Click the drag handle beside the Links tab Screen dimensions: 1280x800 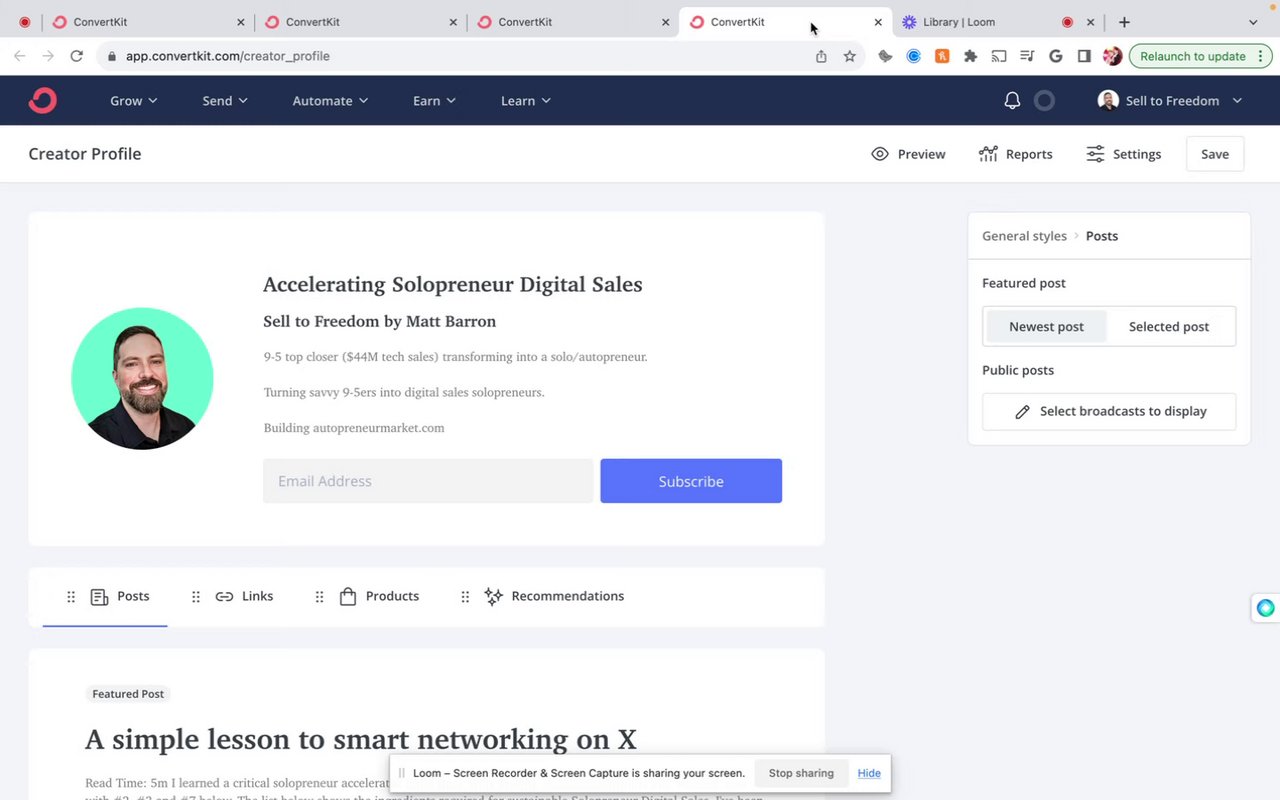(196, 597)
